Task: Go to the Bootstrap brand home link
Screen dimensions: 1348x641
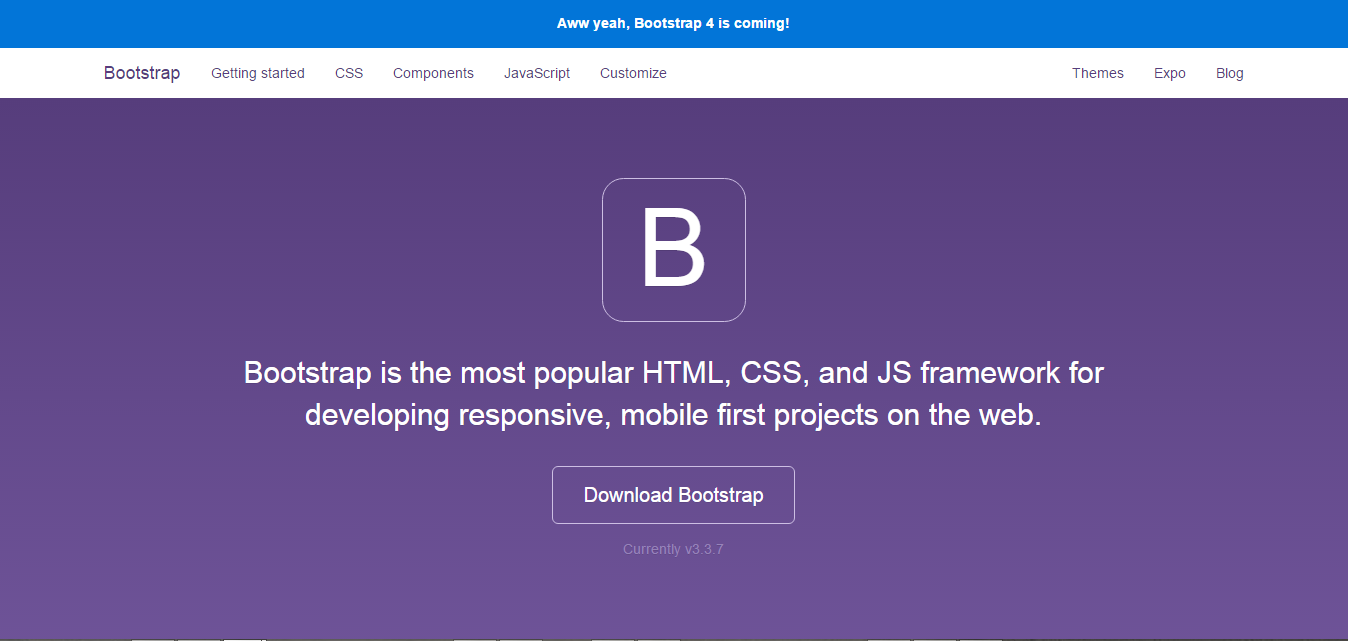Action: [x=142, y=73]
